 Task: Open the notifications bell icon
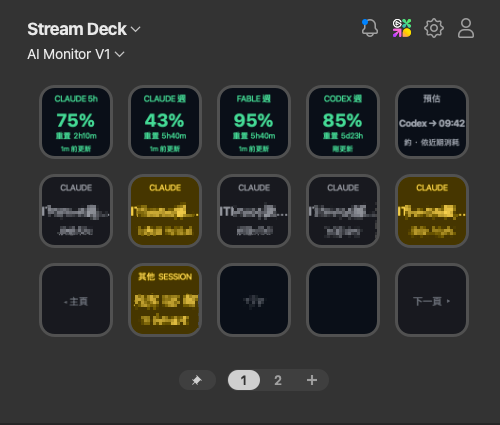click(x=370, y=28)
